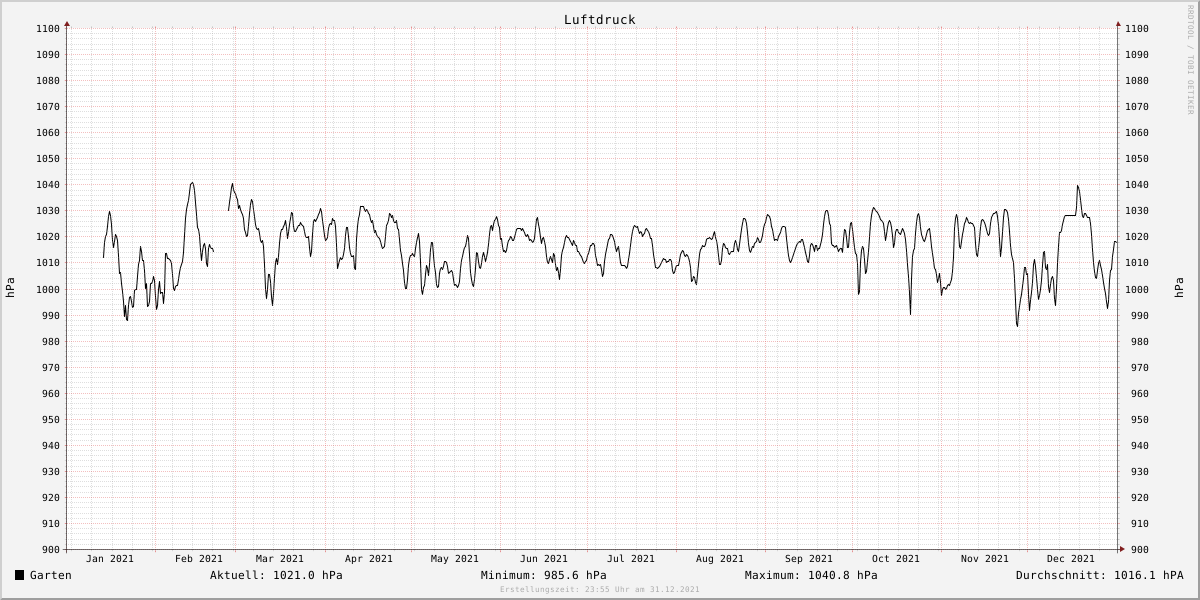Click the hPa unit label on right axis

coord(1178,288)
